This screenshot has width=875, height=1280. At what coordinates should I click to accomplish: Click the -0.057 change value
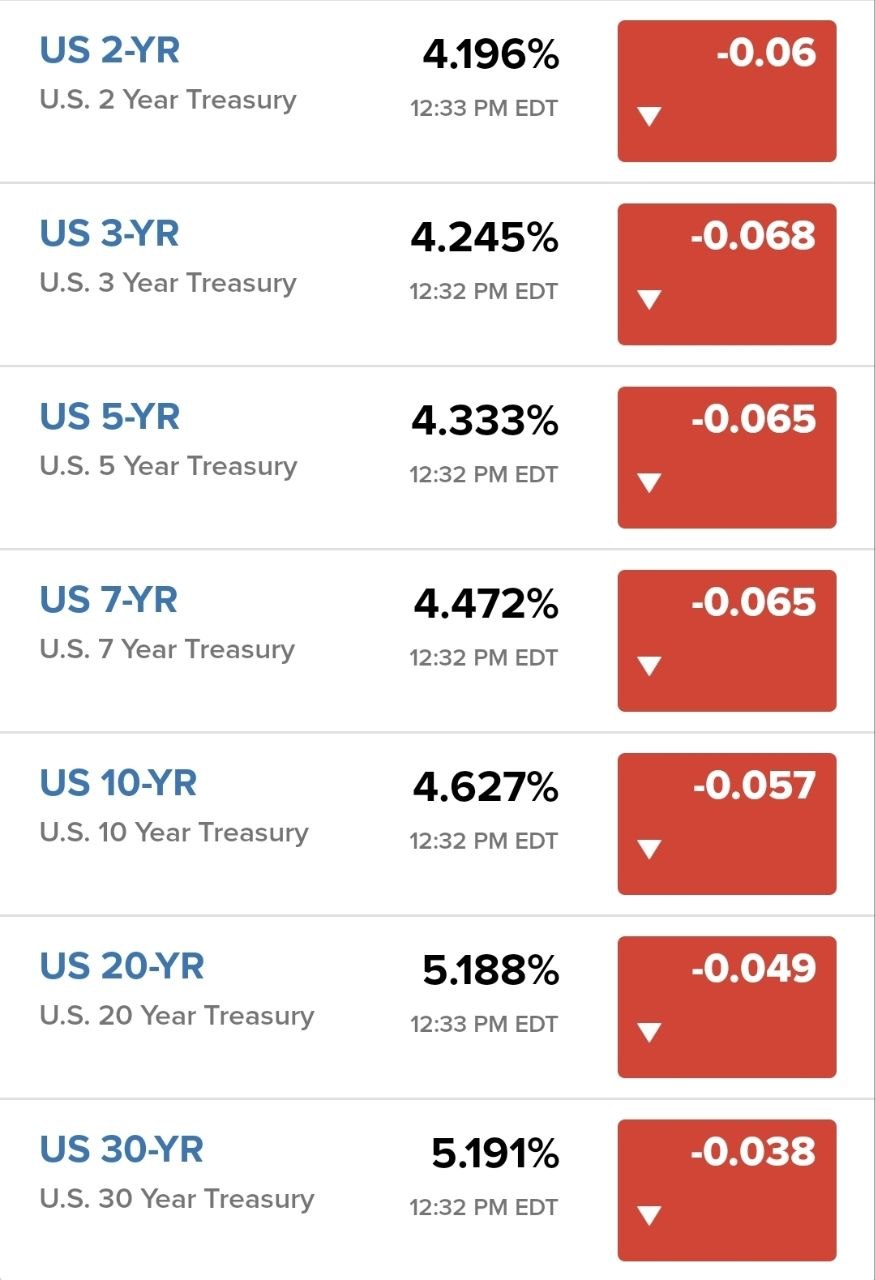coord(755,786)
